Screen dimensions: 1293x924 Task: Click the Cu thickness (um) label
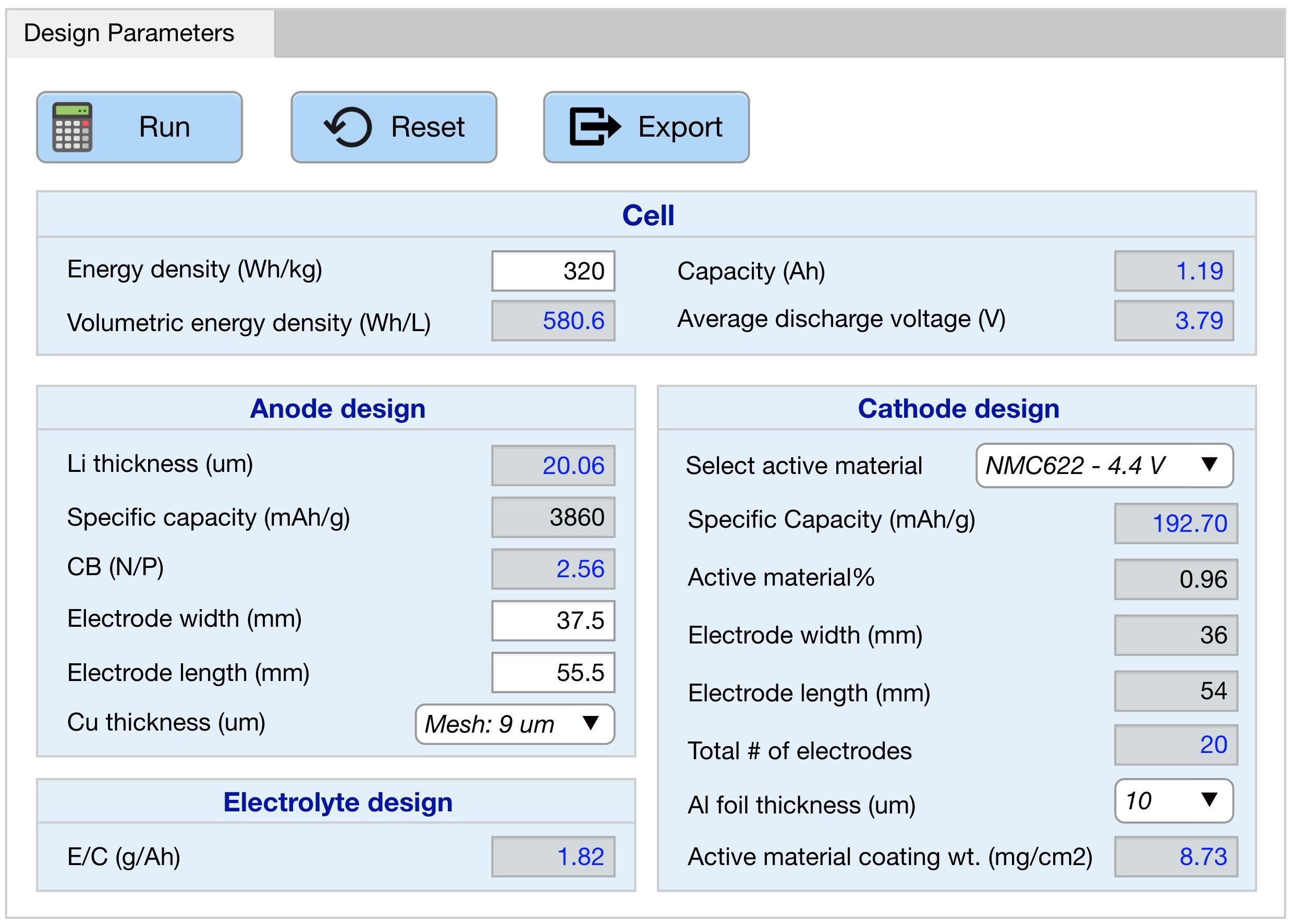(x=166, y=723)
